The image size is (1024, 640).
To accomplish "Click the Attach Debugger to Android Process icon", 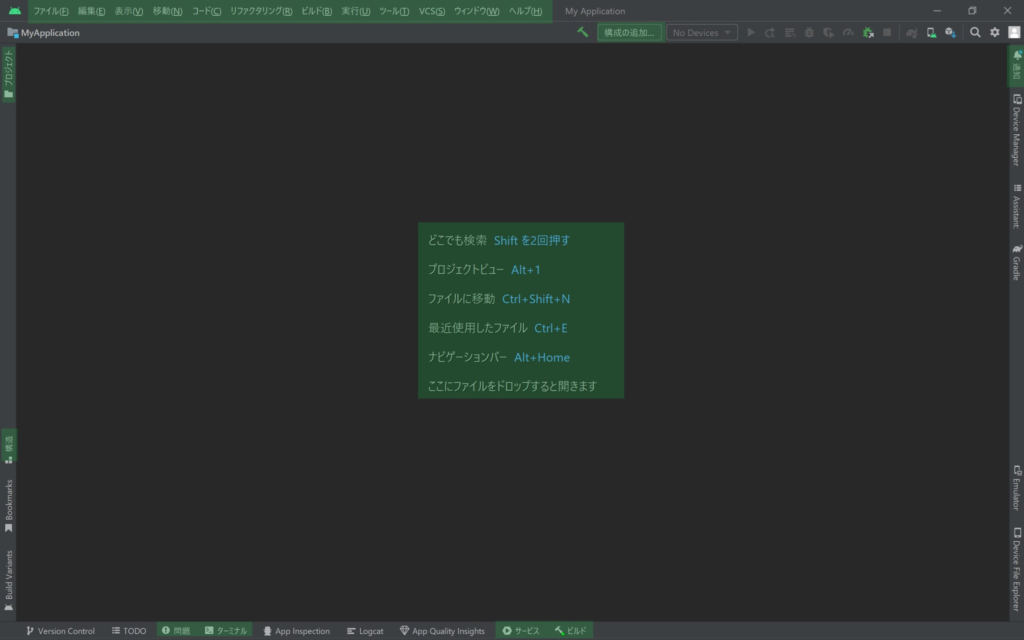I will pos(868,33).
